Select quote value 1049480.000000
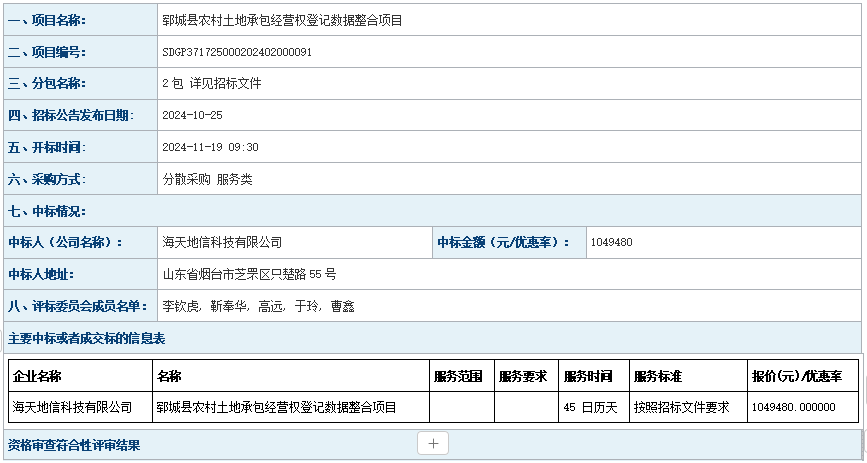Image resolution: width=867 pixels, height=463 pixels. point(793,408)
